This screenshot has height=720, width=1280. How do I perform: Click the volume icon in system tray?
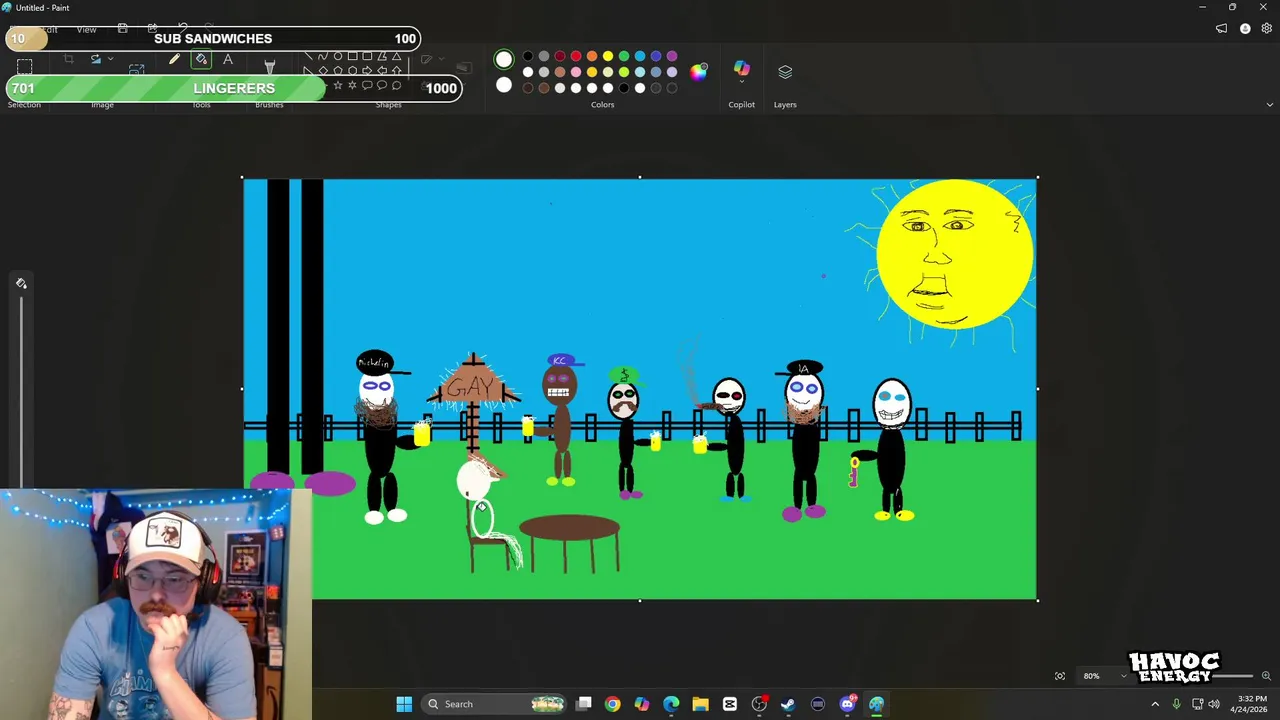(x=1214, y=704)
